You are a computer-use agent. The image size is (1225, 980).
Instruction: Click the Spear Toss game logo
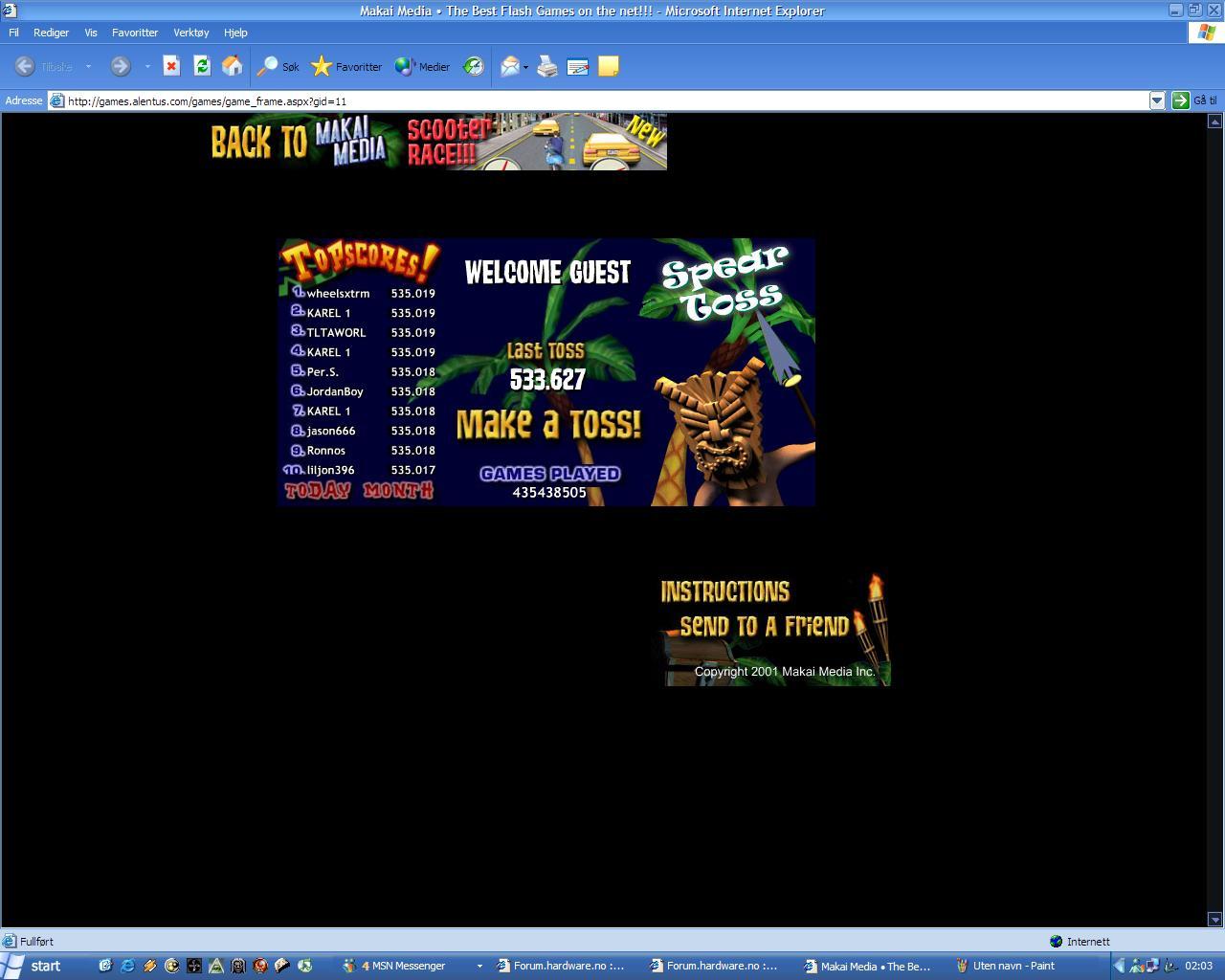coord(724,283)
